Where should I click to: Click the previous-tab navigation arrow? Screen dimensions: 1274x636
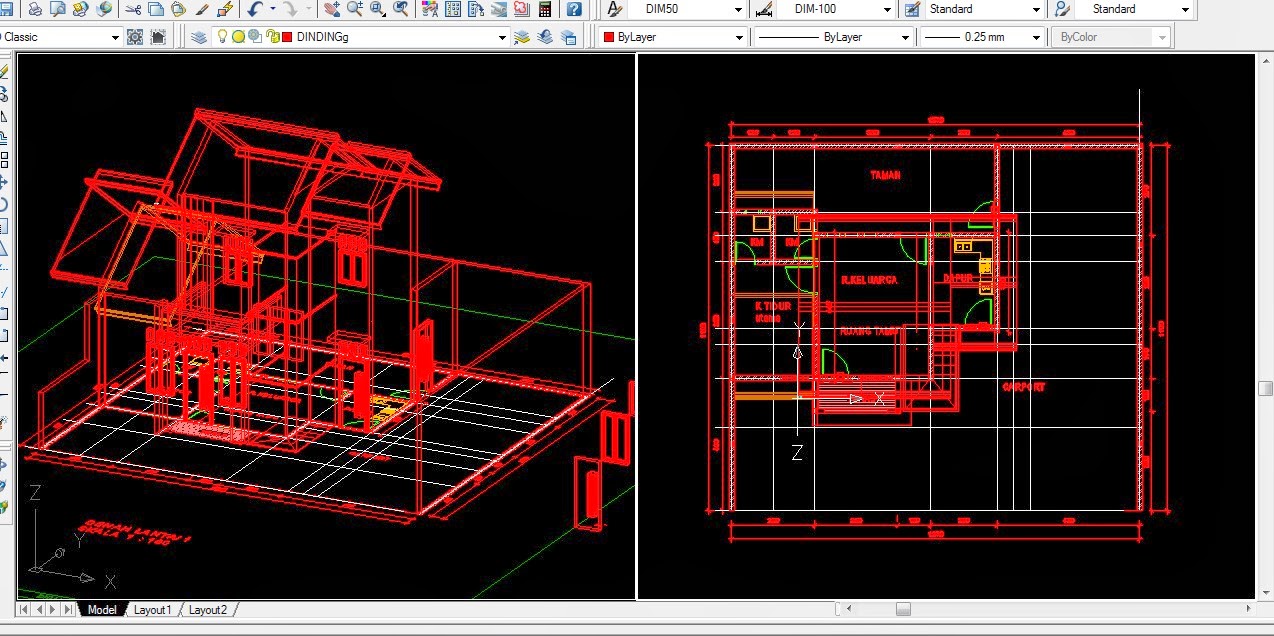tap(39, 609)
